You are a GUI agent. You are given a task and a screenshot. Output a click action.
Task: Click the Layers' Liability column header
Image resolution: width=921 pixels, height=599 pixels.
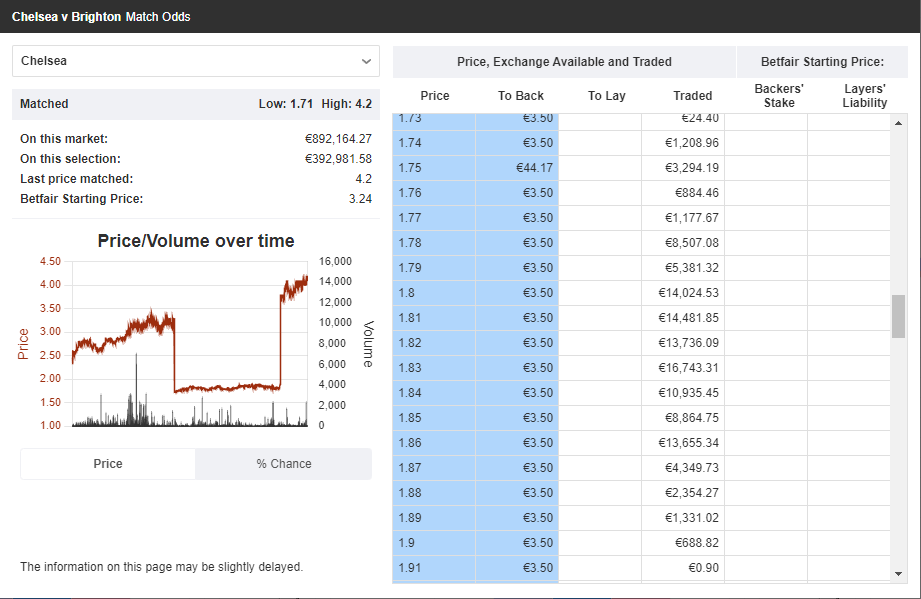[865, 96]
